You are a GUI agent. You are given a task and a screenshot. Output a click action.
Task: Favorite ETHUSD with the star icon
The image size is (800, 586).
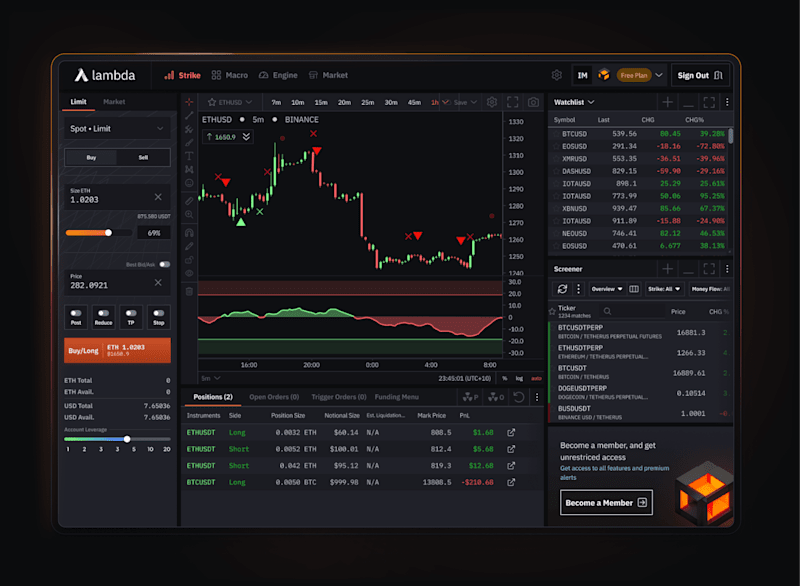[x=212, y=103]
